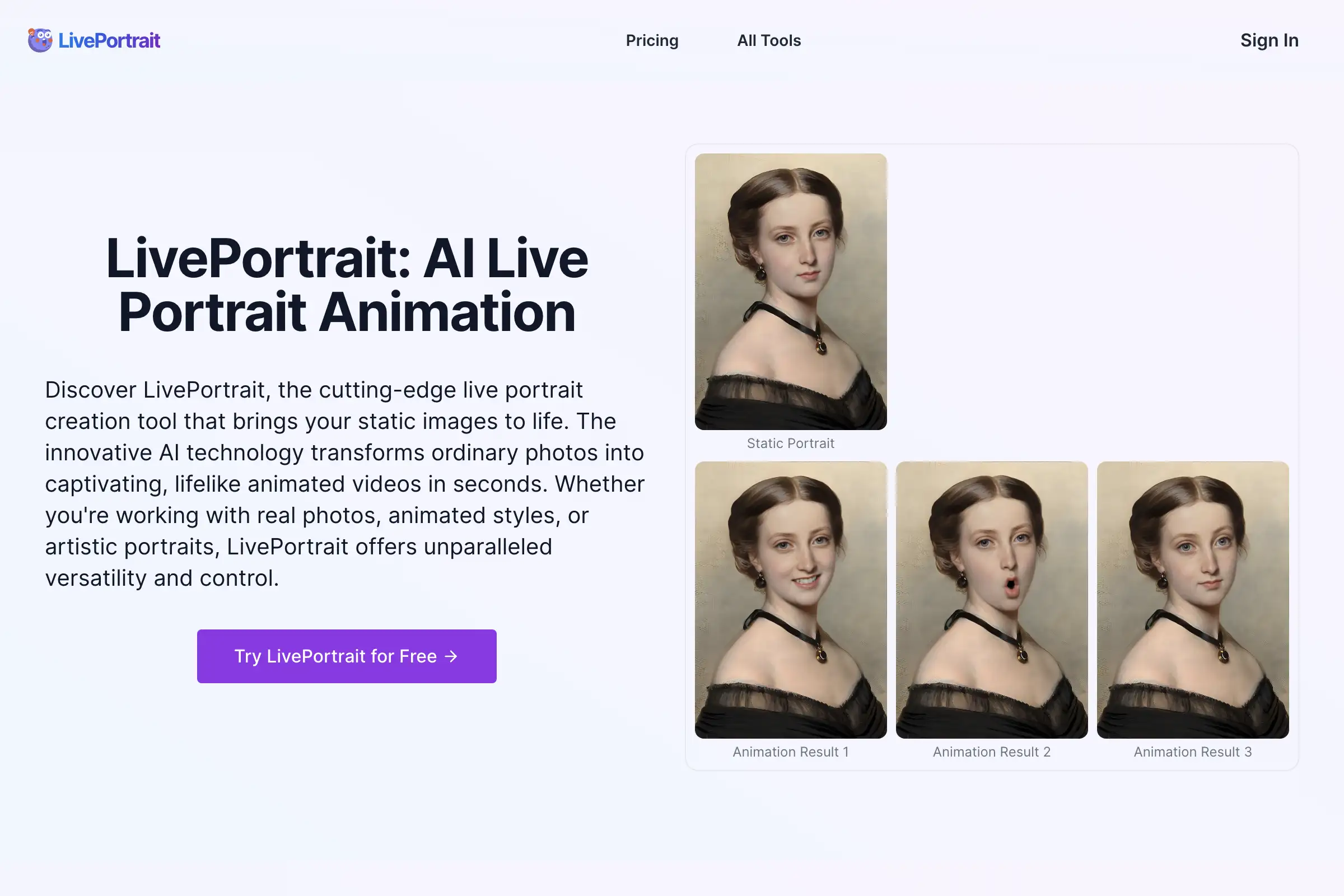Click the Animation Result 3 caption

tap(1193, 752)
